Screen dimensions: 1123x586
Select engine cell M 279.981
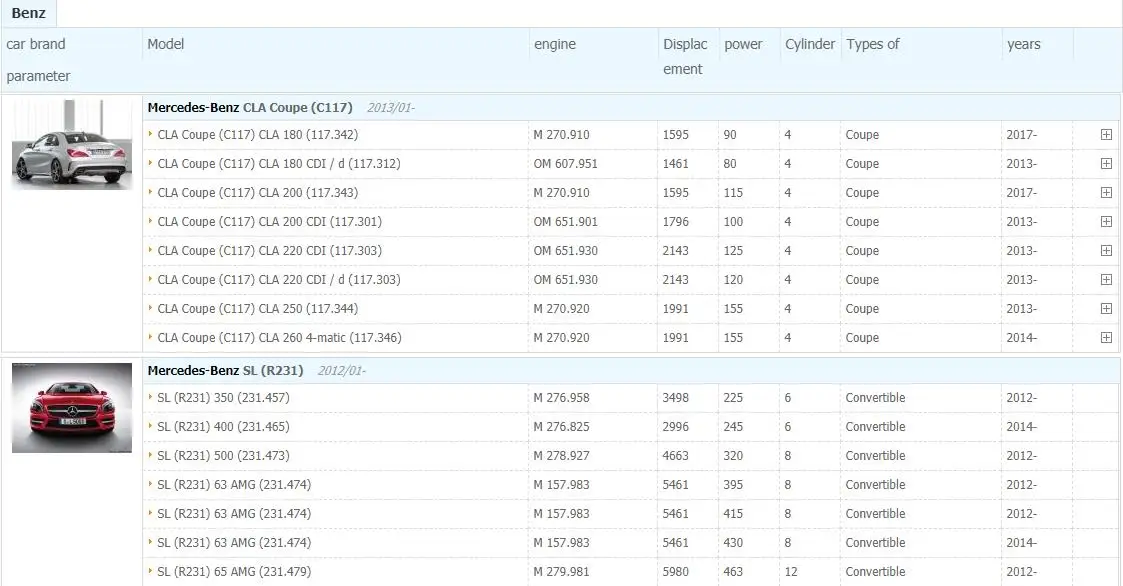(x=561, y=572)
